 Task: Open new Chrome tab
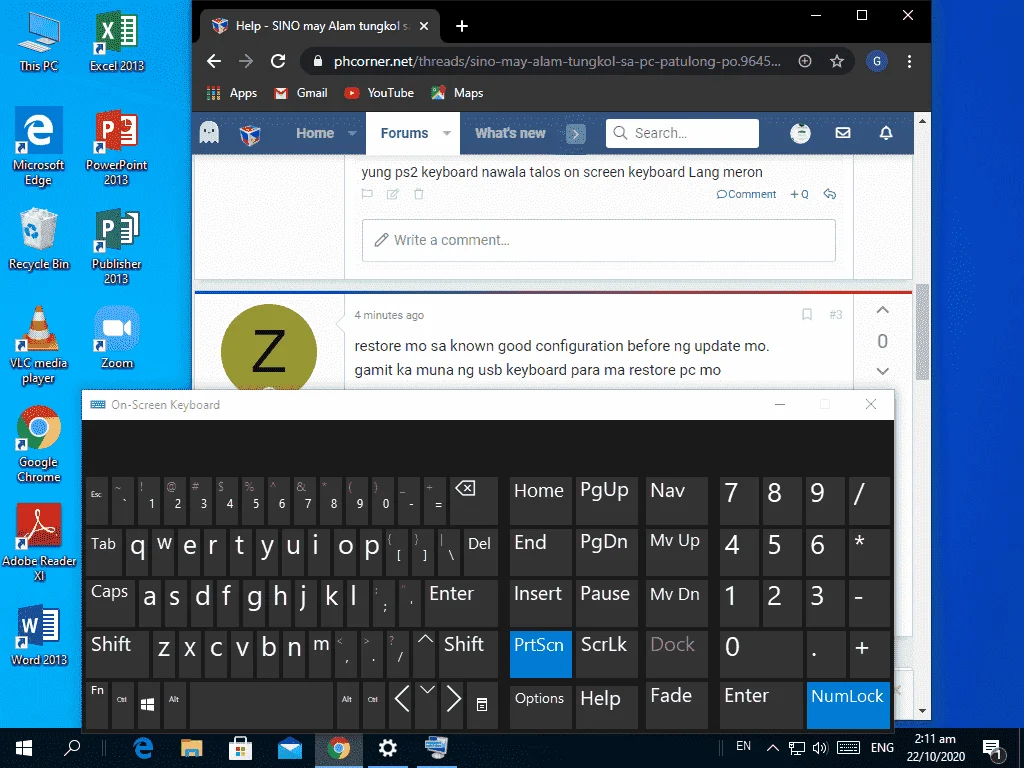(x=462, y=26)
